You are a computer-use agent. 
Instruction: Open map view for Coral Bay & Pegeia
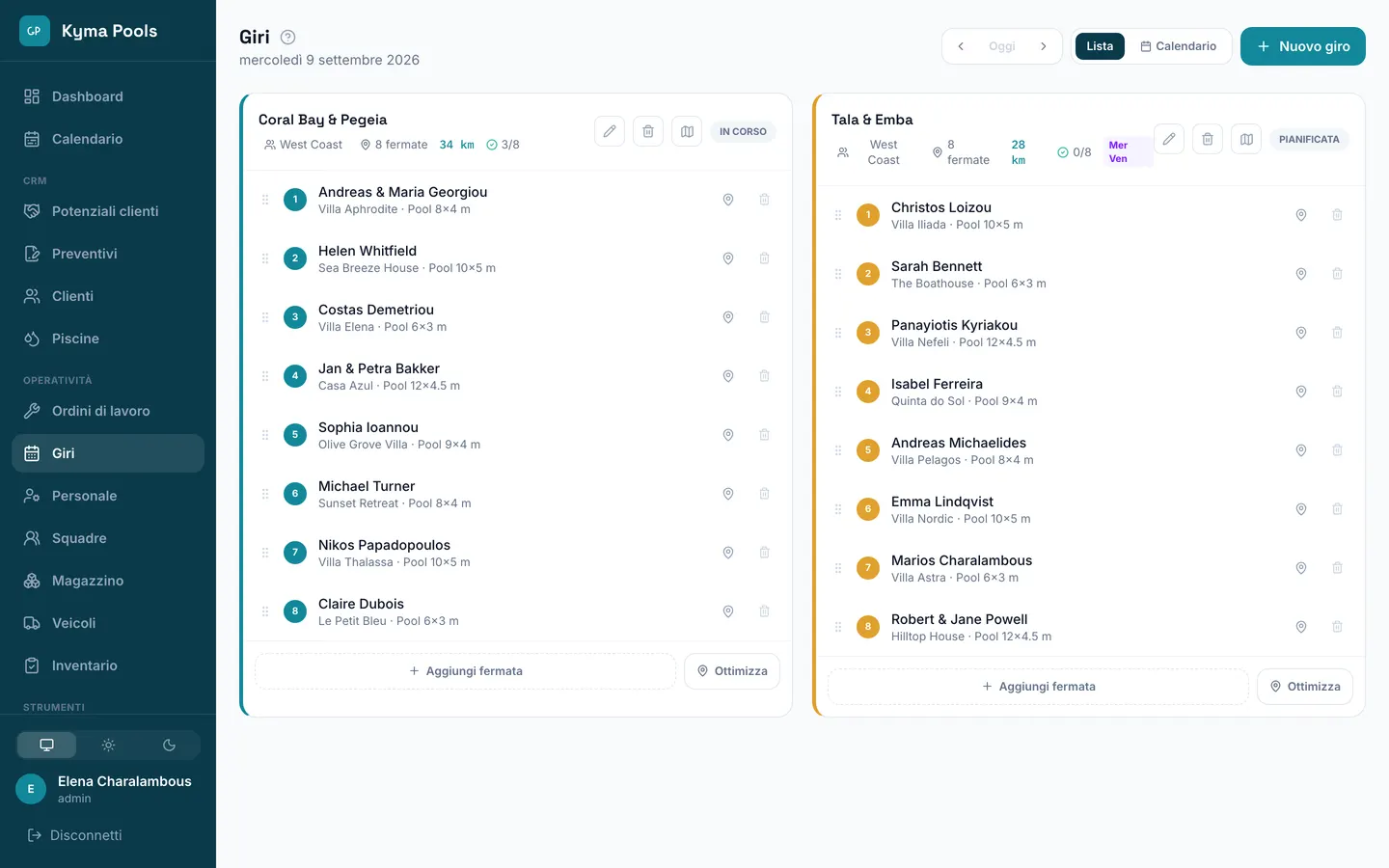[x=687, y=131]
